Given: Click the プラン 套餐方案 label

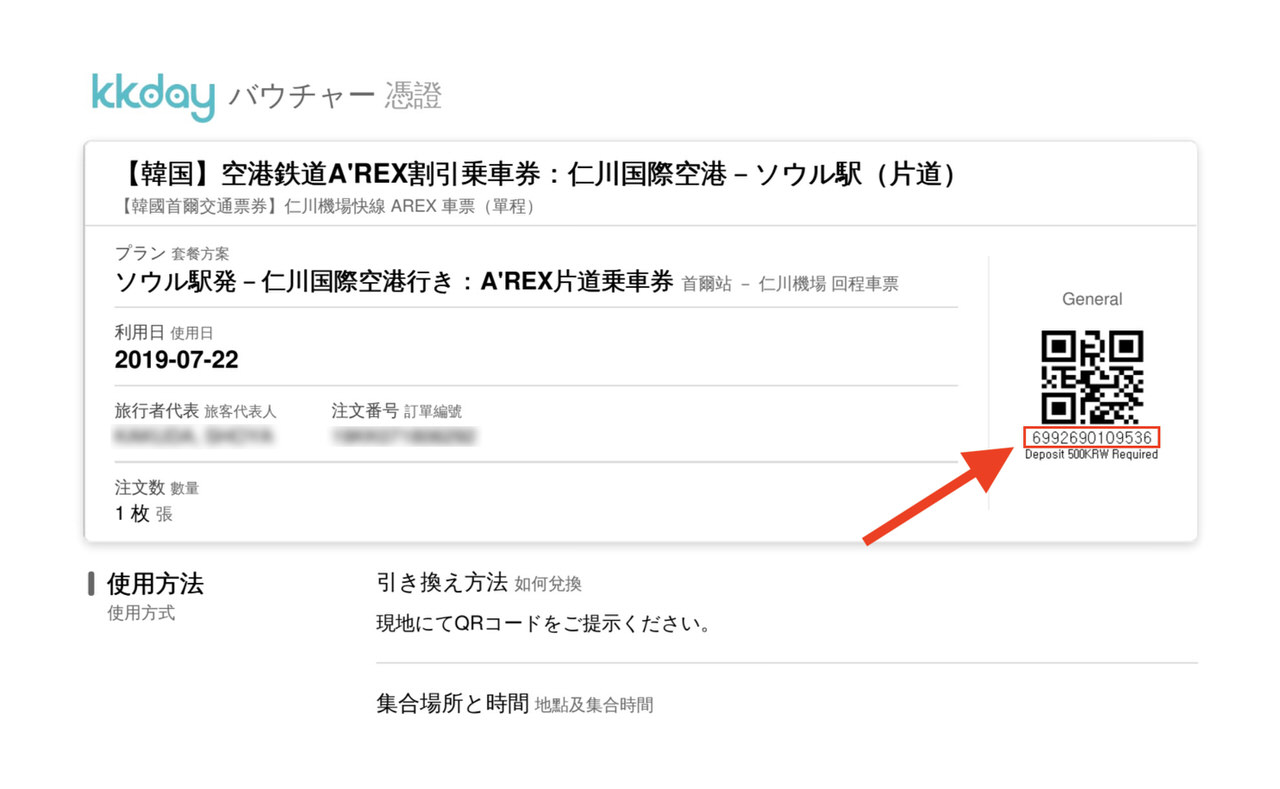Looking at the screenshot, I should point(172,254).
